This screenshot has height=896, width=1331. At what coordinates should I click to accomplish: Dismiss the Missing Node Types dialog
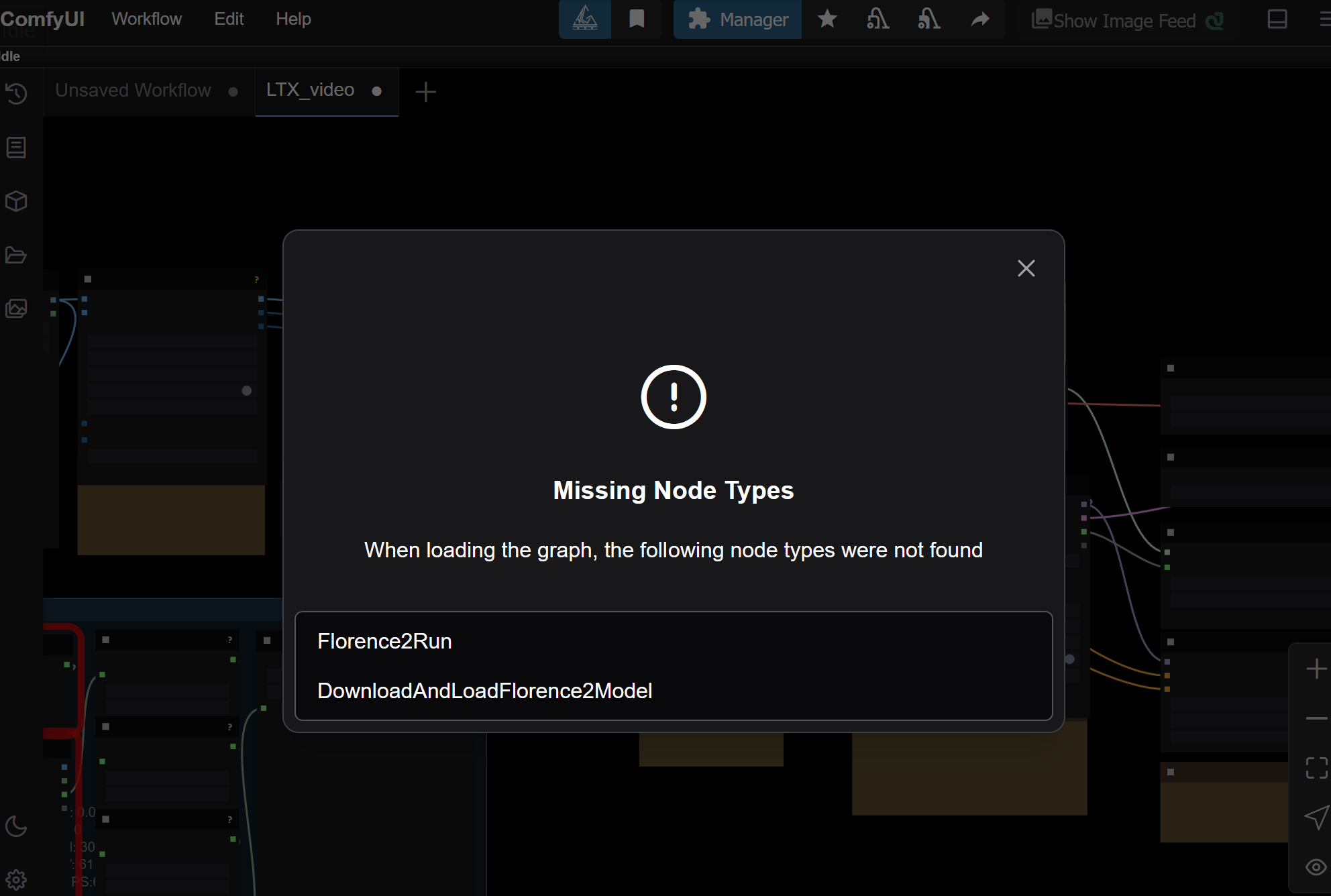[1026, 268]
